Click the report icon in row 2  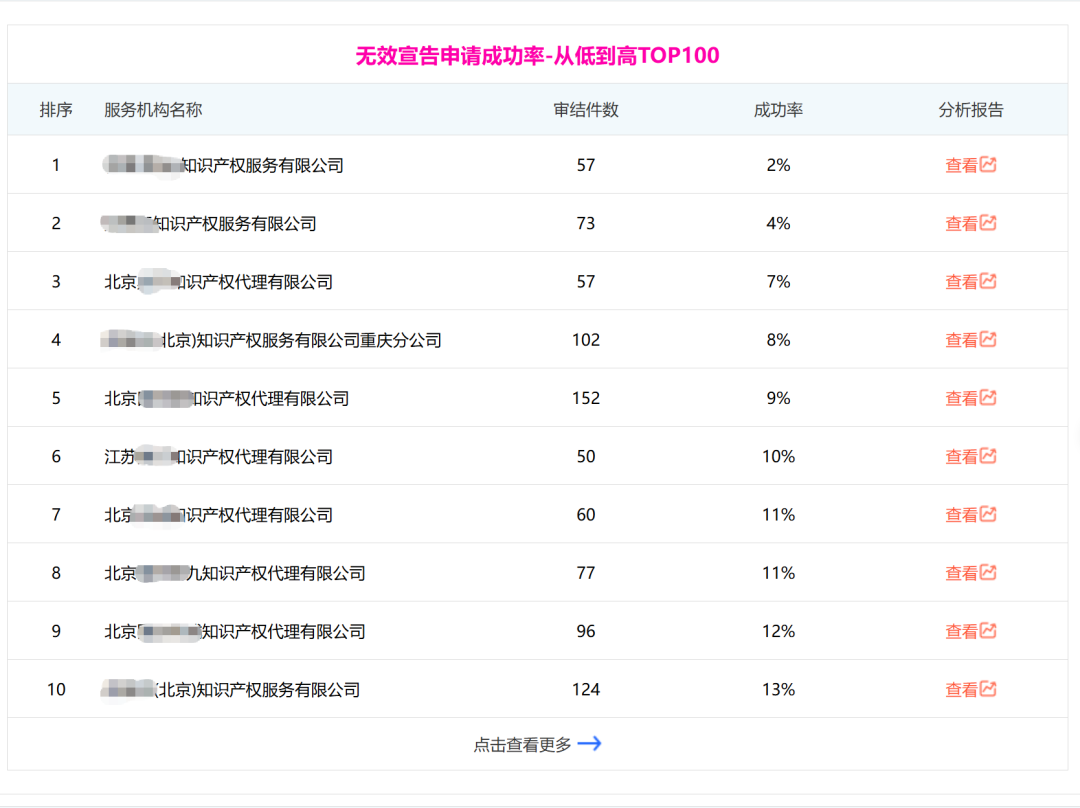click(988, 222)
